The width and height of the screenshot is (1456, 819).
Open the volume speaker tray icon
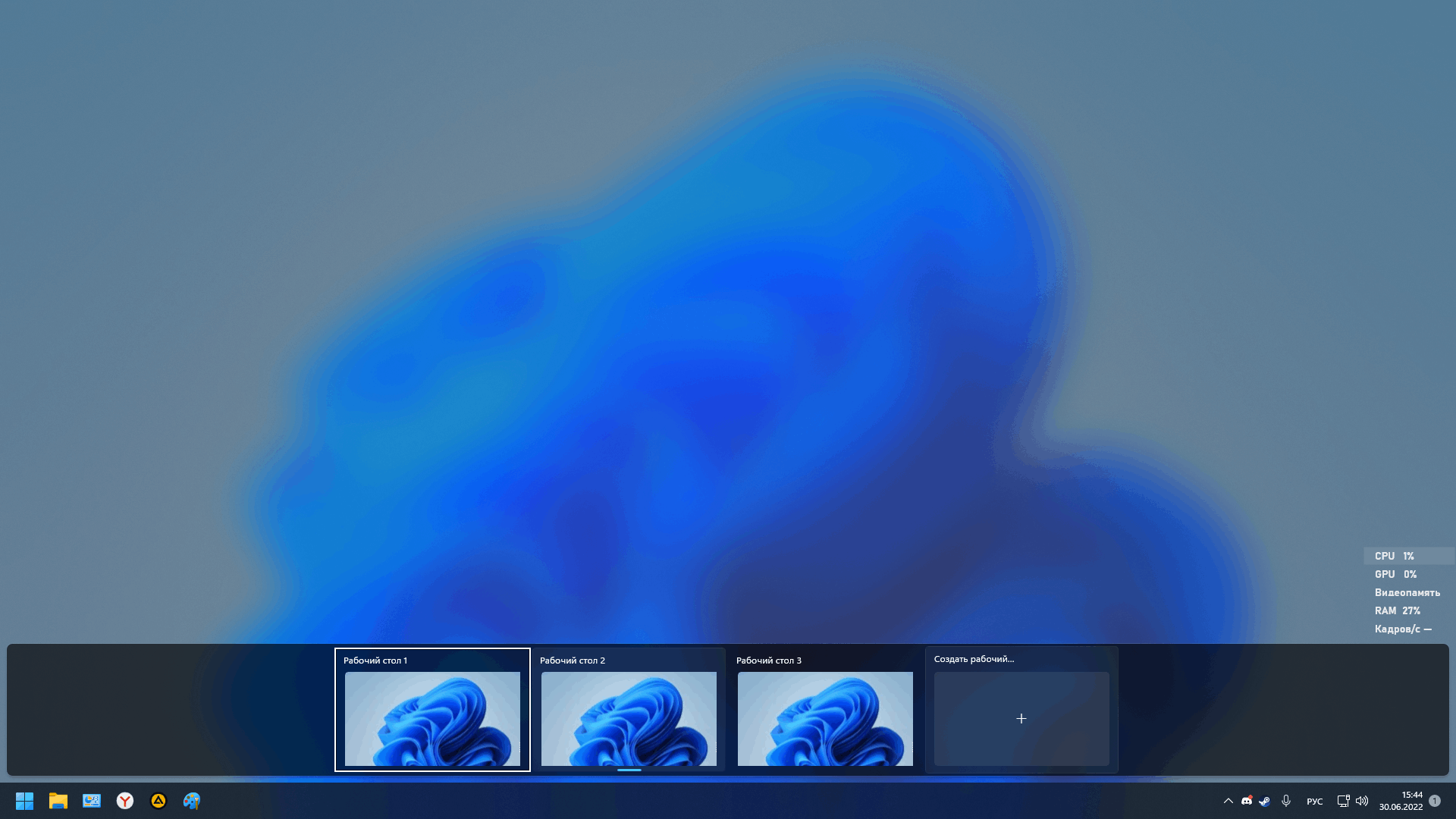pos(1362,801)
